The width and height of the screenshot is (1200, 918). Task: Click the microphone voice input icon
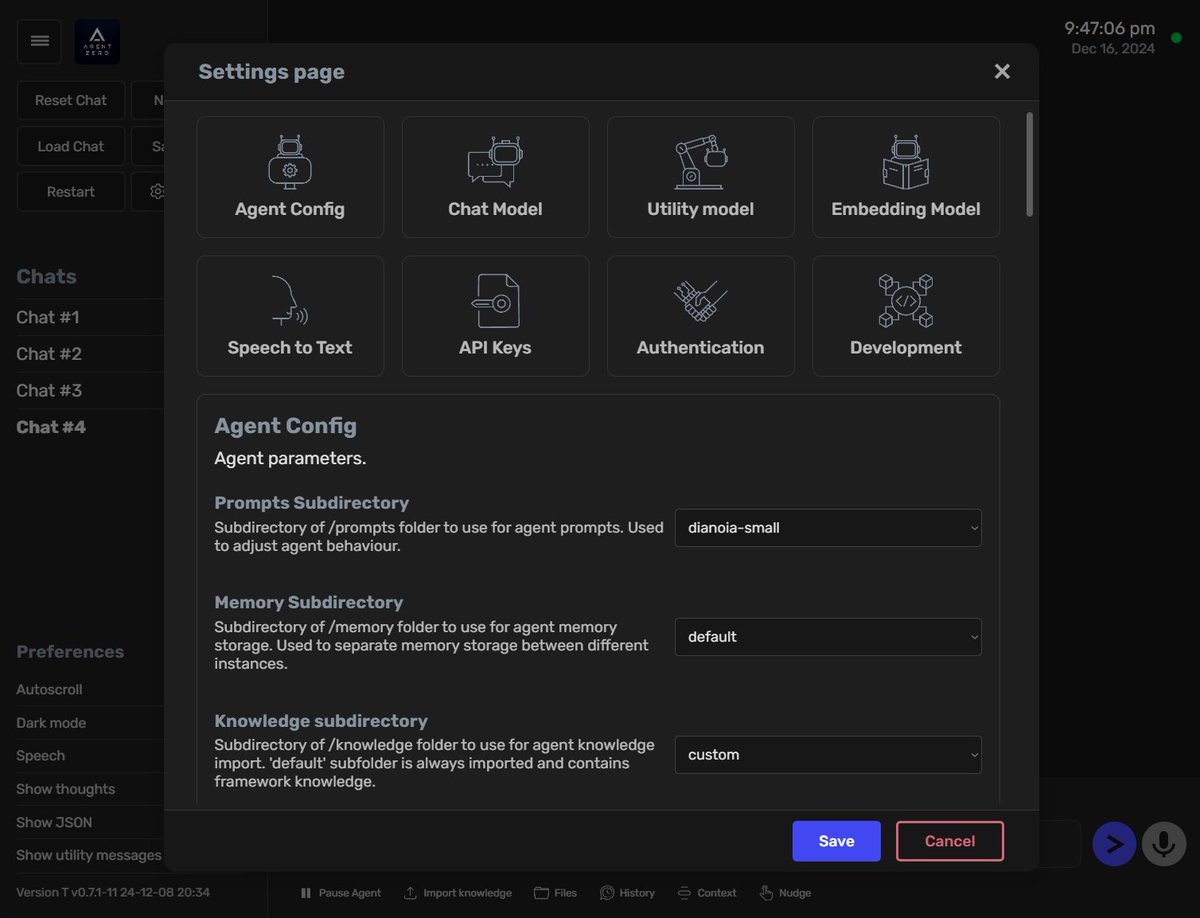1163,843
